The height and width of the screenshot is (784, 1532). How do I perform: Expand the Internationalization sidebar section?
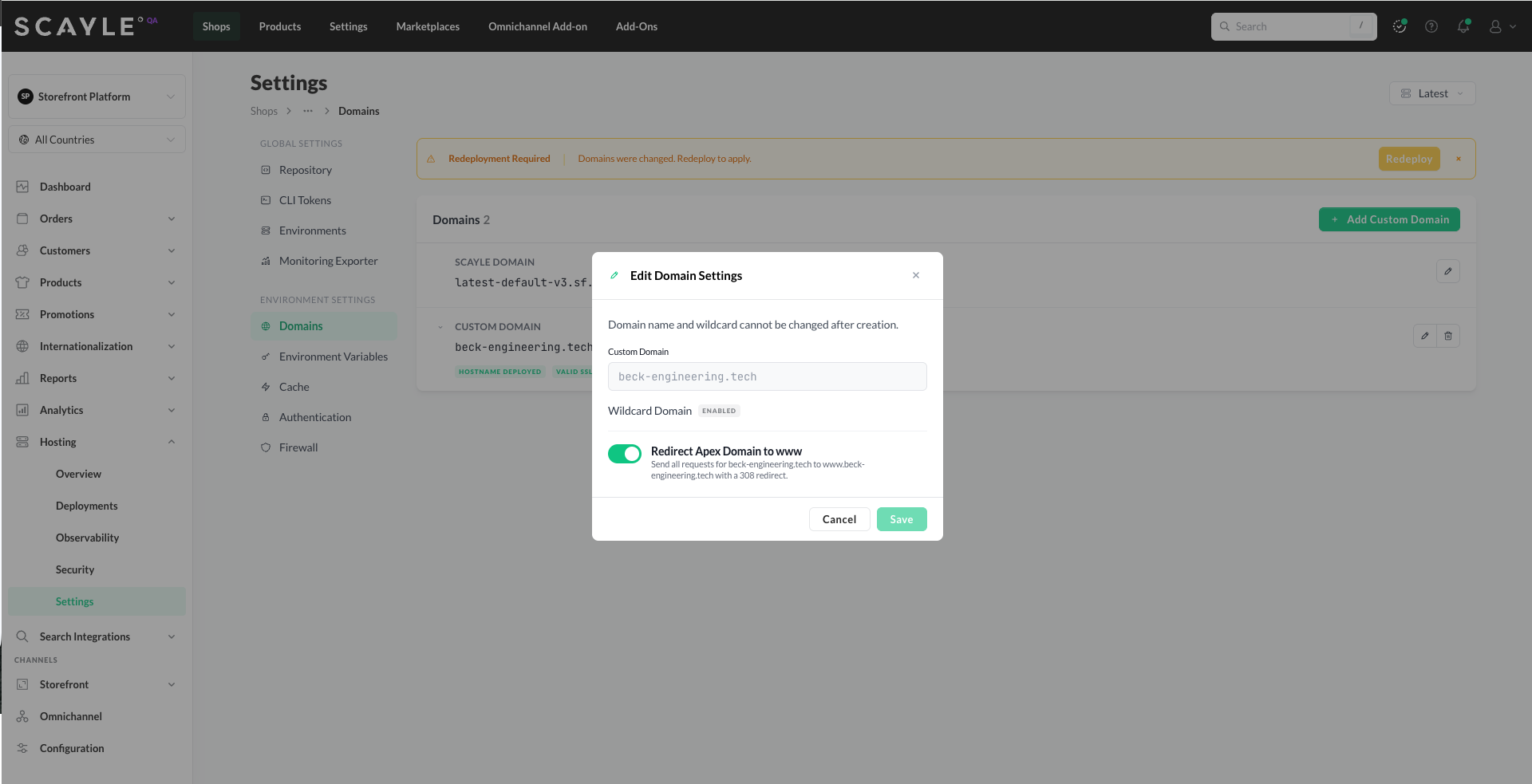coord(97,346)
